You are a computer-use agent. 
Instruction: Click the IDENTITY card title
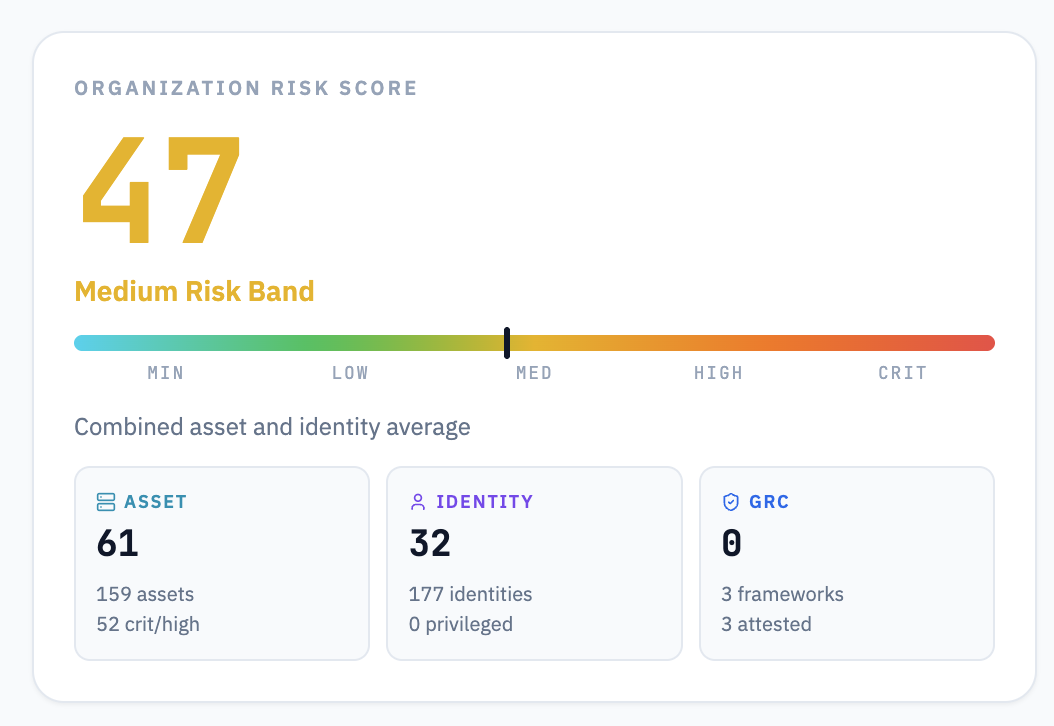(x=485, y=501)
